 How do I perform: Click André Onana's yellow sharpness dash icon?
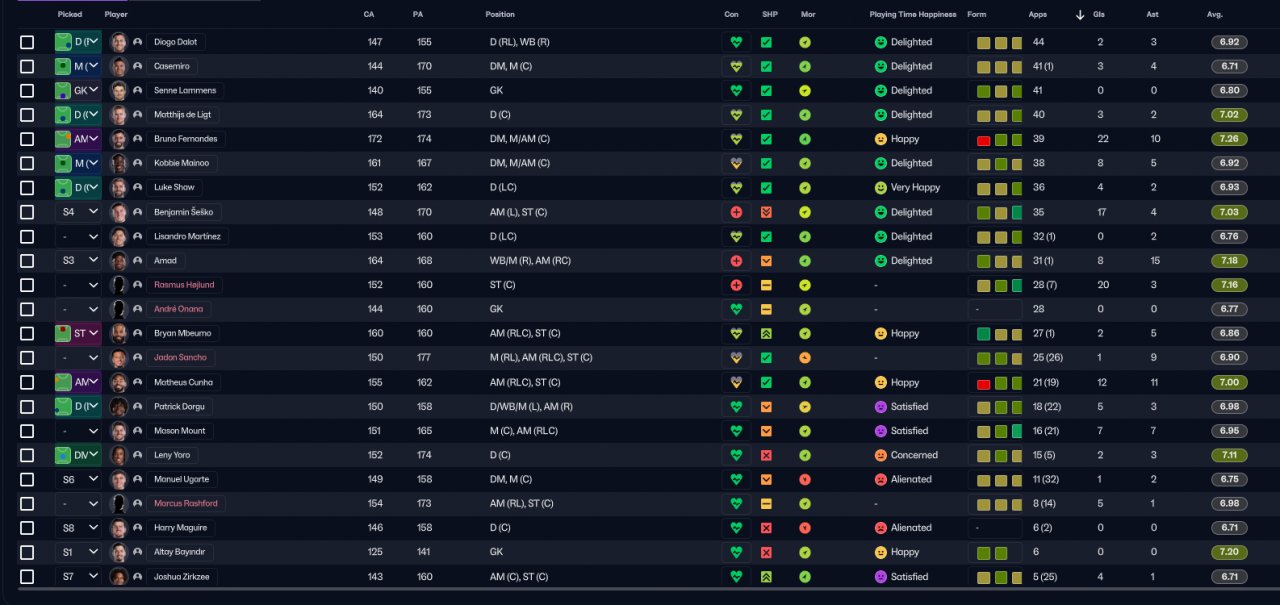(766, 309)
